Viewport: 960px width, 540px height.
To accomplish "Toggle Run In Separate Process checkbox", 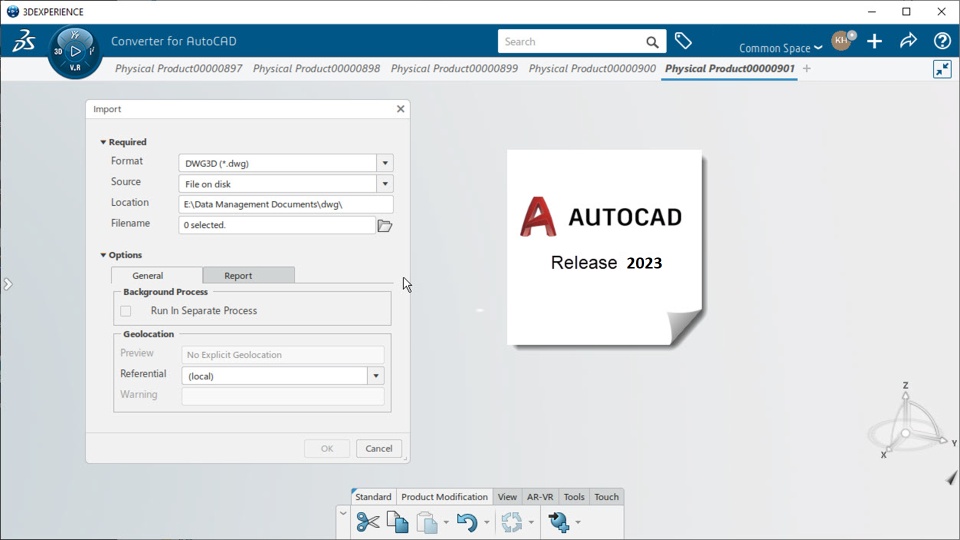I will pyautogui.click(x=126, y=311).
